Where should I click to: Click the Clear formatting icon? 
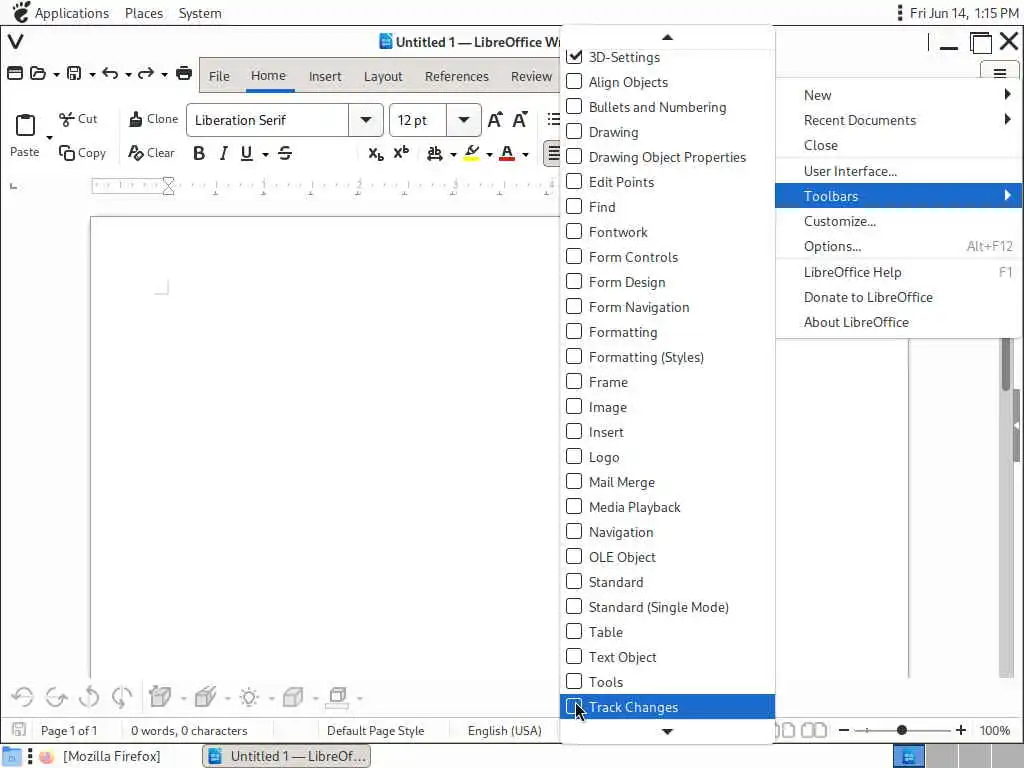coord(135,153)
